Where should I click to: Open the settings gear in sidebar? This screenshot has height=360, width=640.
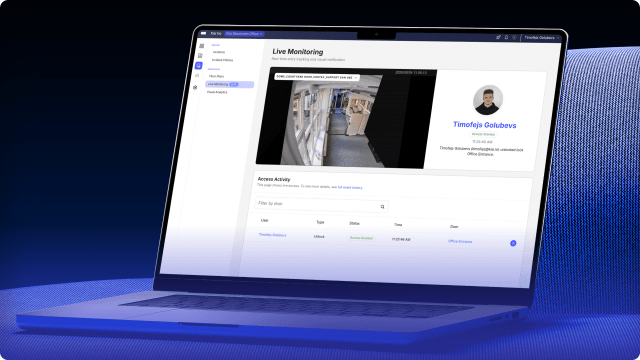tap(195, 87)
